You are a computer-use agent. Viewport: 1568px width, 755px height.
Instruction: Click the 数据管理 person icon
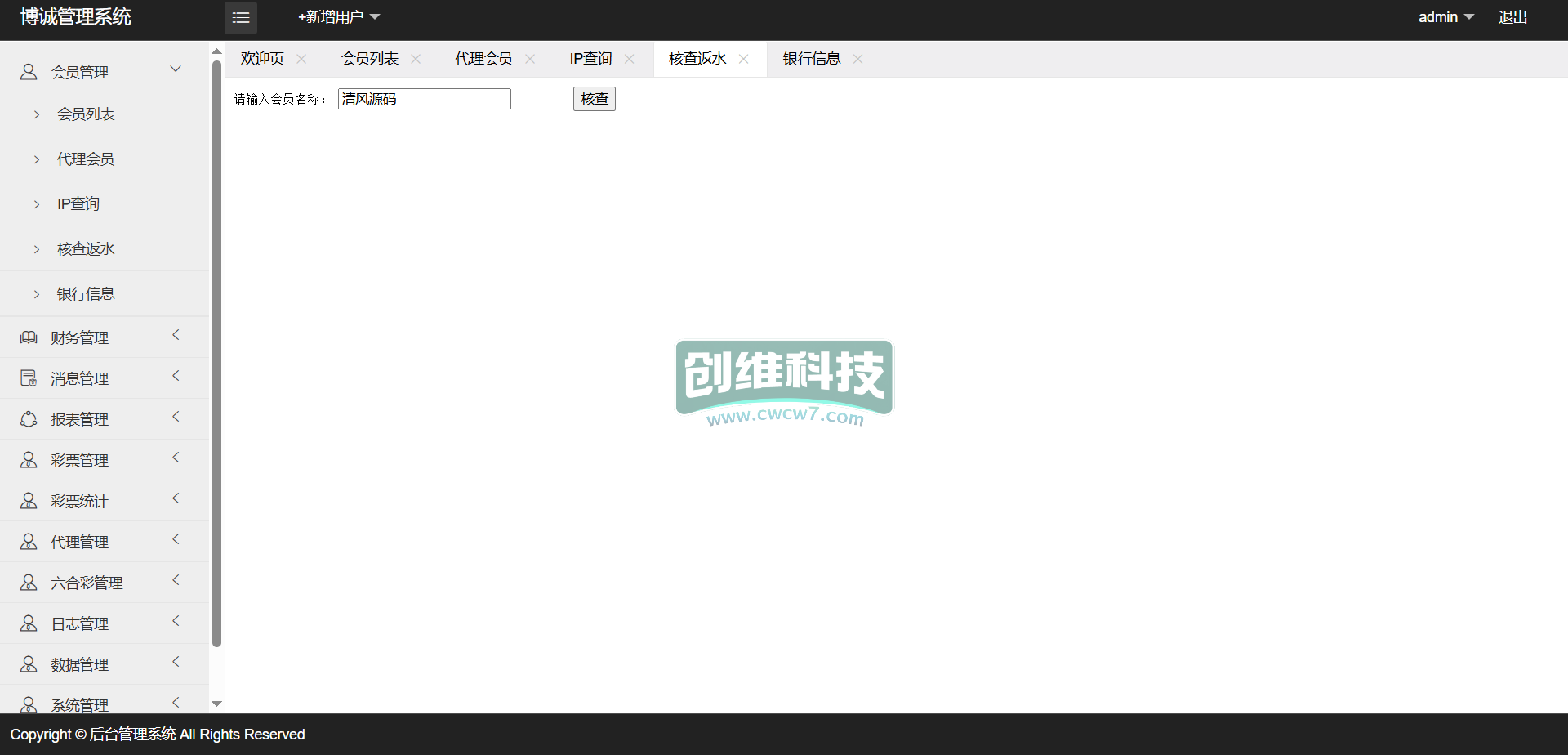click(29, 664)
